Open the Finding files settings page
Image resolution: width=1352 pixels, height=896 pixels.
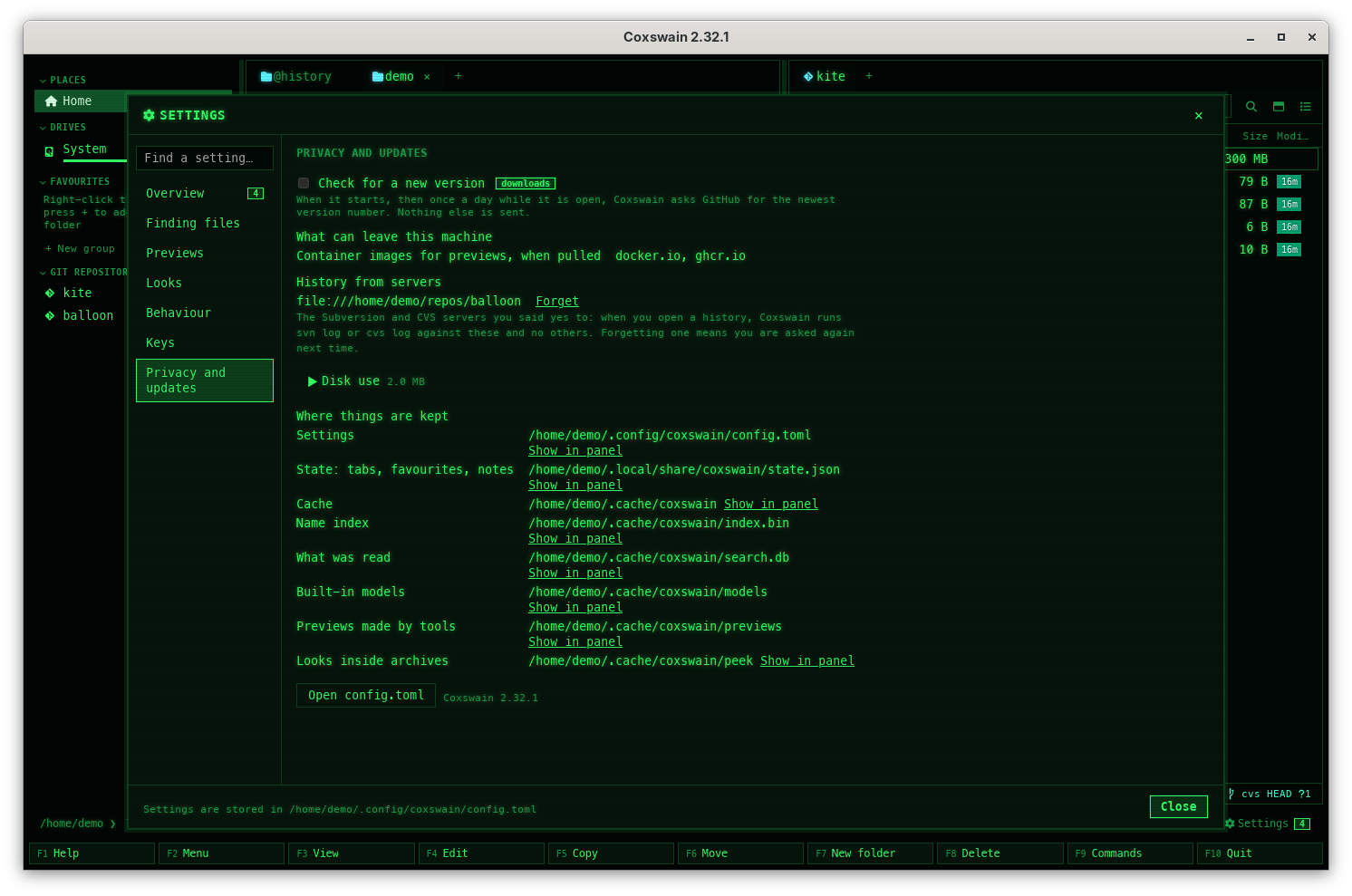(205, 224)
